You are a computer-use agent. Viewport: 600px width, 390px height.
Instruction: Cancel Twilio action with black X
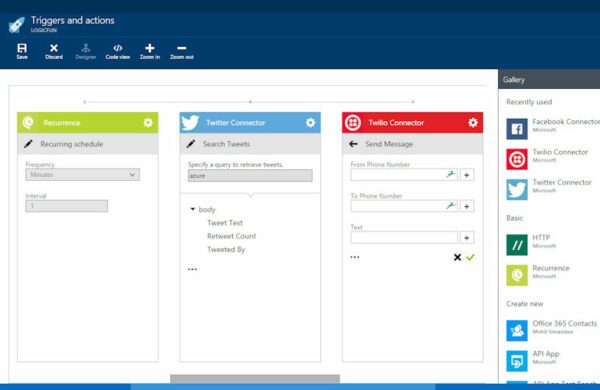[x=457, y=257]
